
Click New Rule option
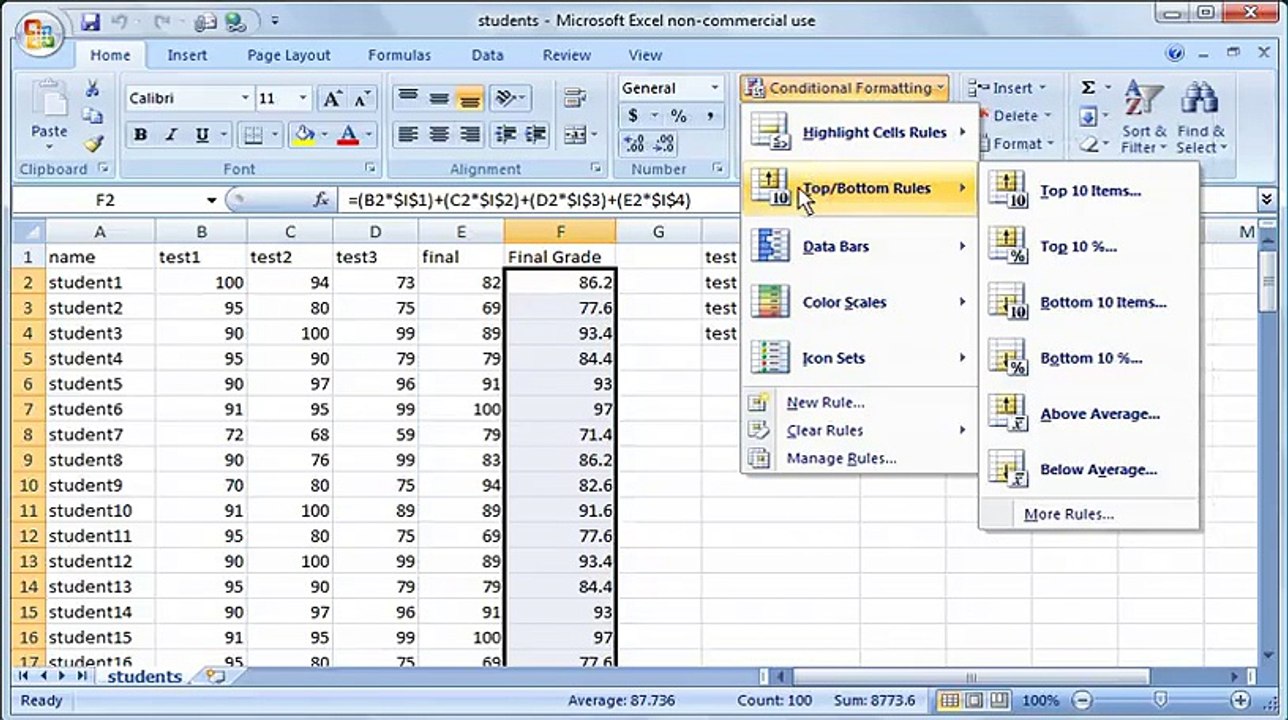pyautogui.click(x=859, y=402)
